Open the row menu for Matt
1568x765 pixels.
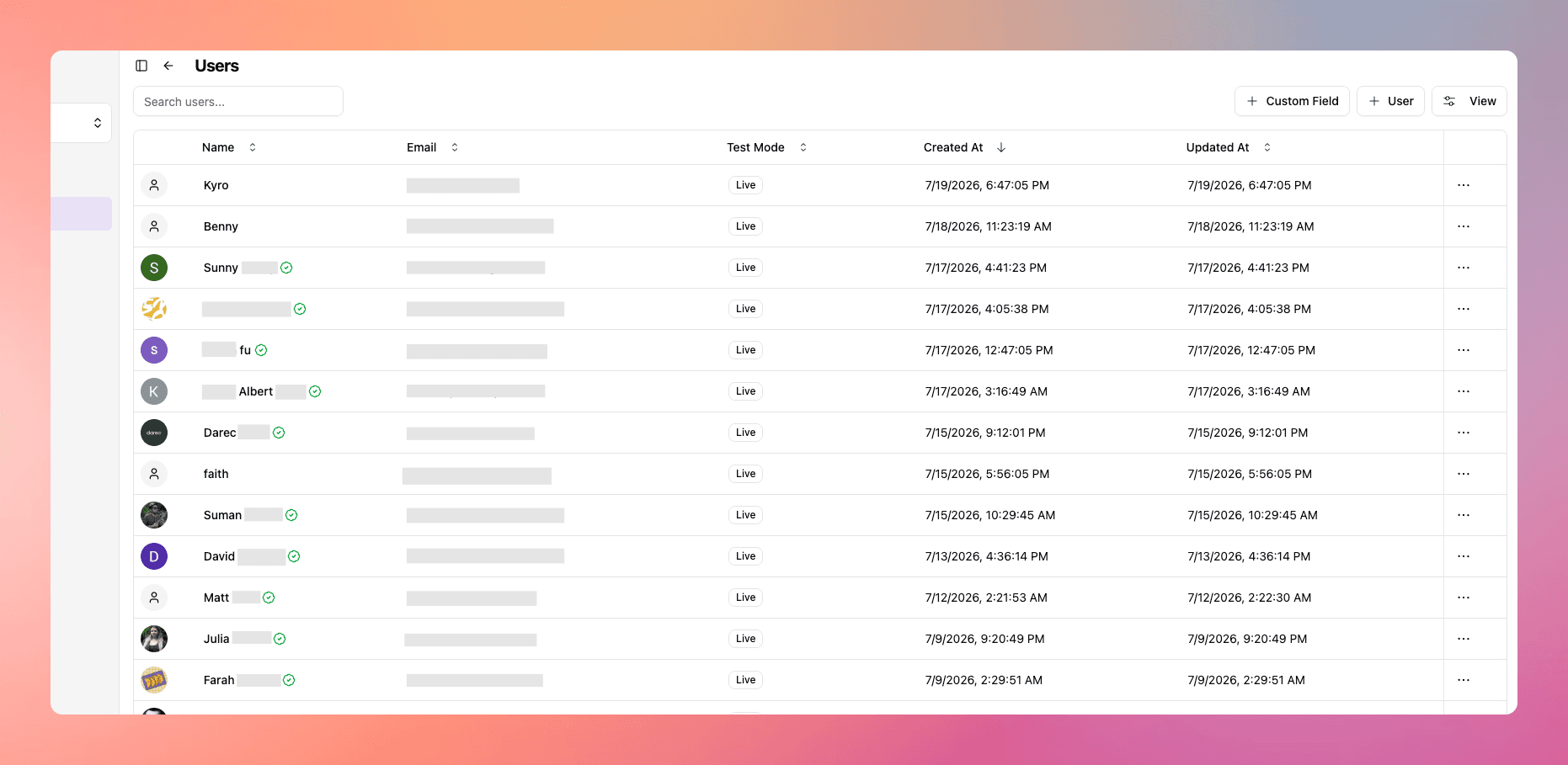(1464, 598)
